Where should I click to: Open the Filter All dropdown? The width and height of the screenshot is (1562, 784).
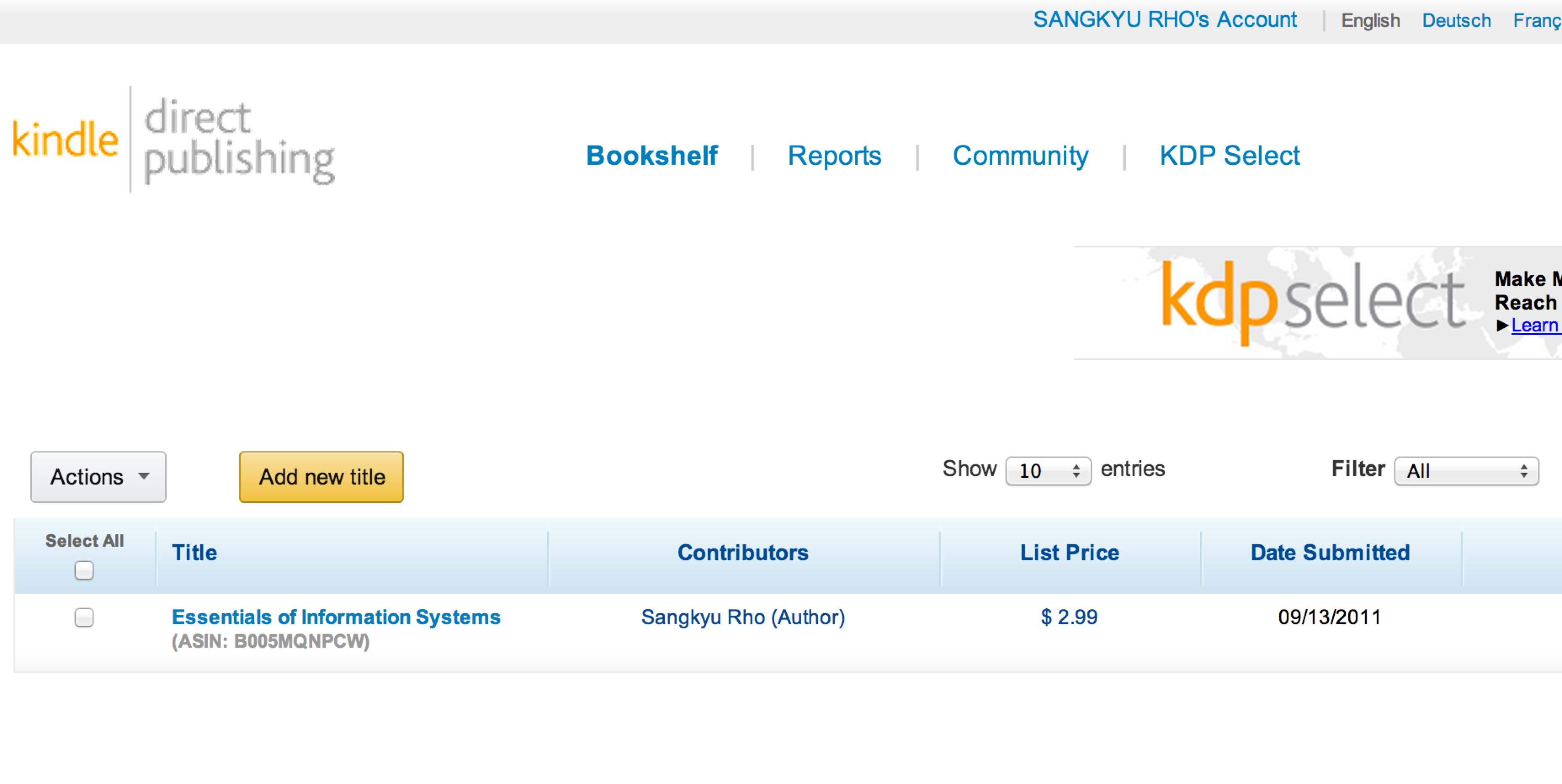click(1466, 471)
